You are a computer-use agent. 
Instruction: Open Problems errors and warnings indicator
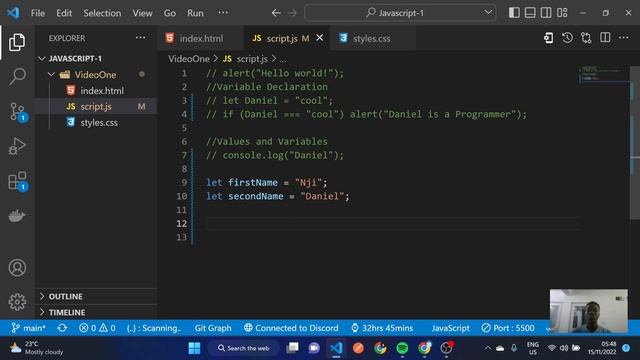[97, 328]
